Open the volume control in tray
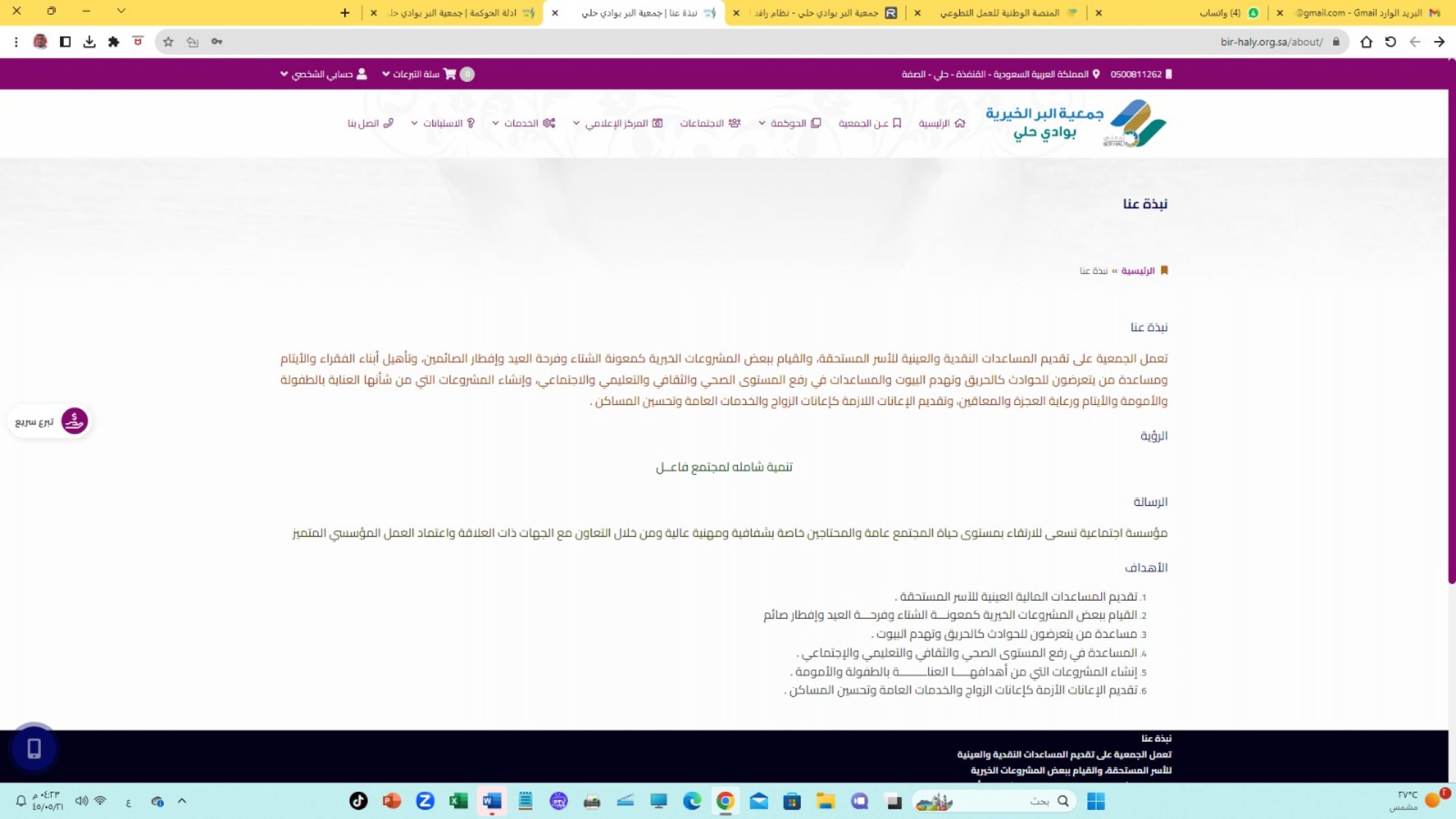 pyautogui.click(x=81, y=801)
